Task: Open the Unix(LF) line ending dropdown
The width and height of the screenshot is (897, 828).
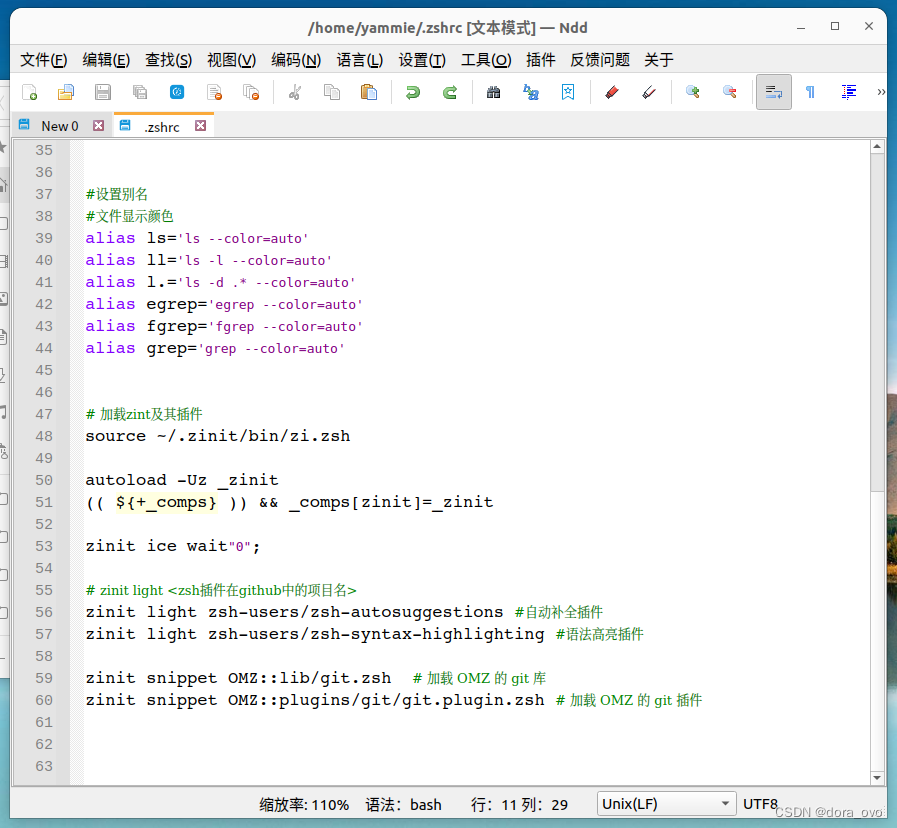Action: point(666,804)
